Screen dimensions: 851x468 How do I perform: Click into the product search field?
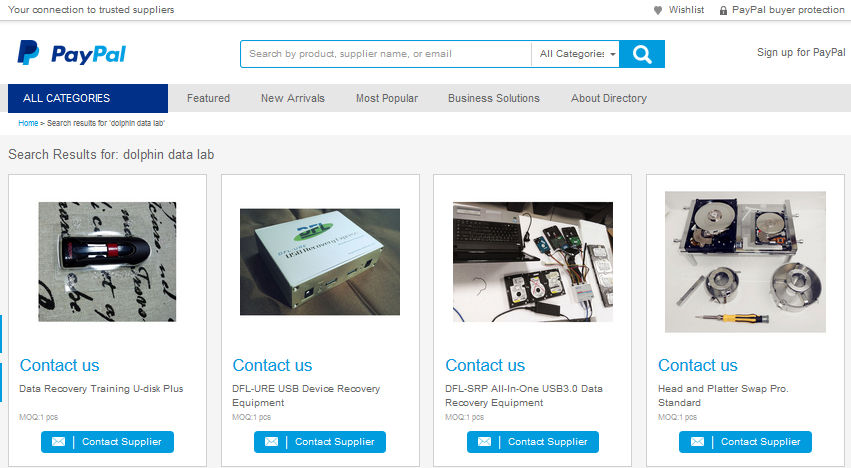pos(385,54)
